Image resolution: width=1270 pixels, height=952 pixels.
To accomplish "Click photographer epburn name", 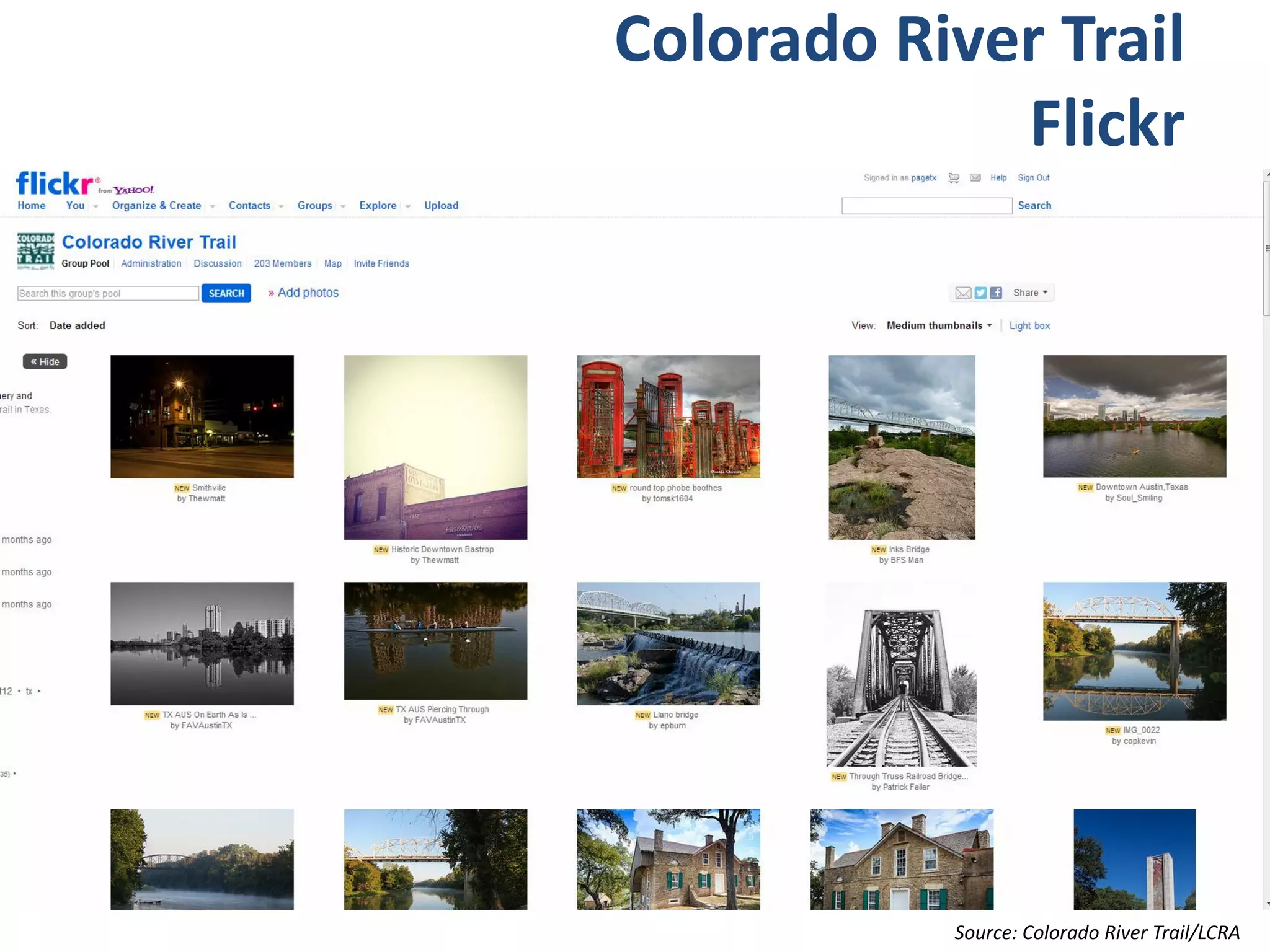I will click(673, 726).
